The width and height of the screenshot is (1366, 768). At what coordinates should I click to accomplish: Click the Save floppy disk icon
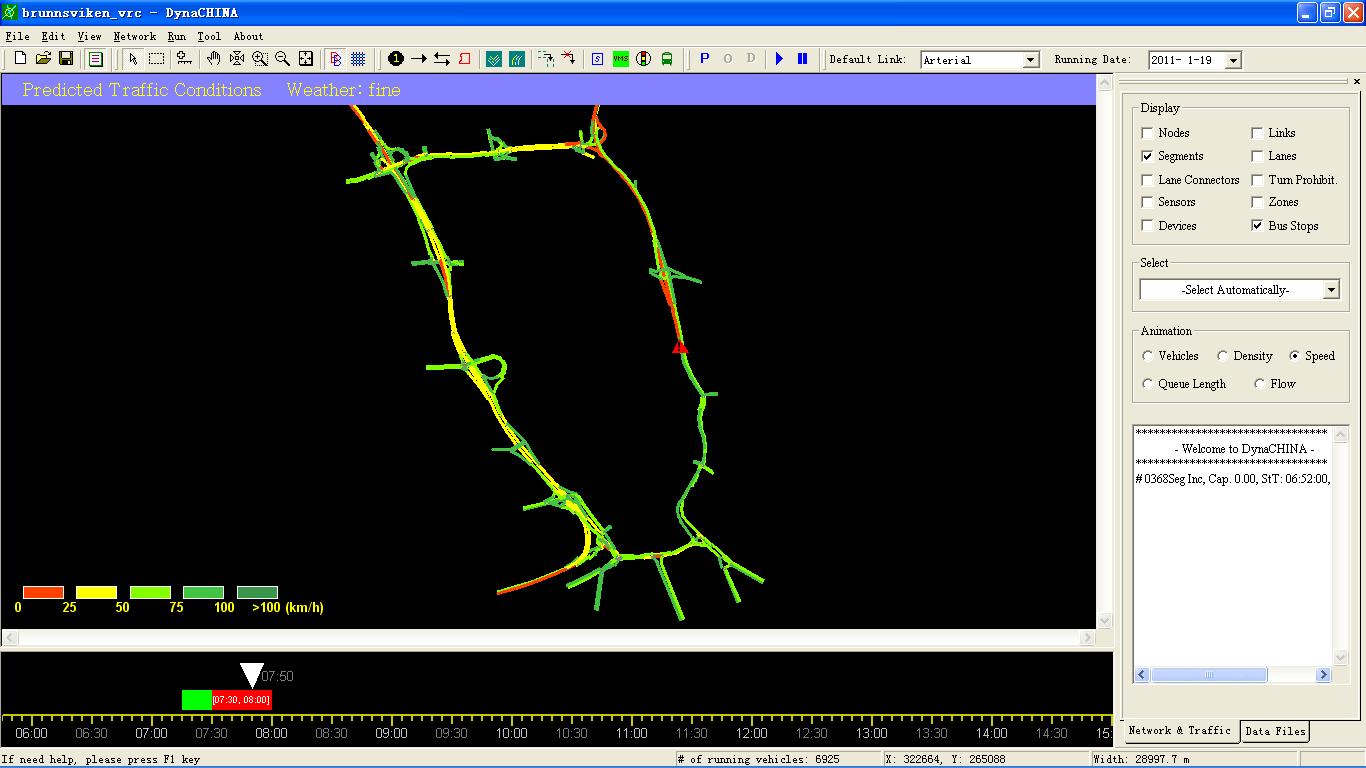click(66, 59)
